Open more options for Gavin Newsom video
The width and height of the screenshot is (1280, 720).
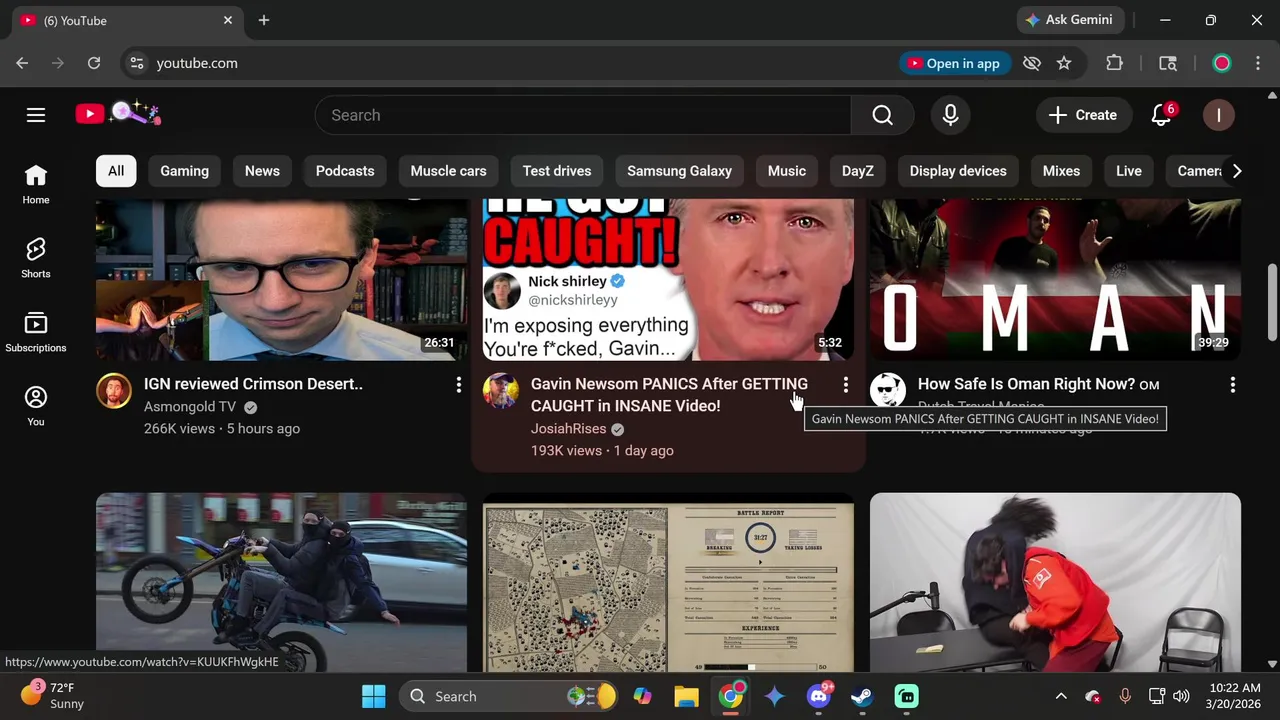pyautogui.click(x=845, y=384)
